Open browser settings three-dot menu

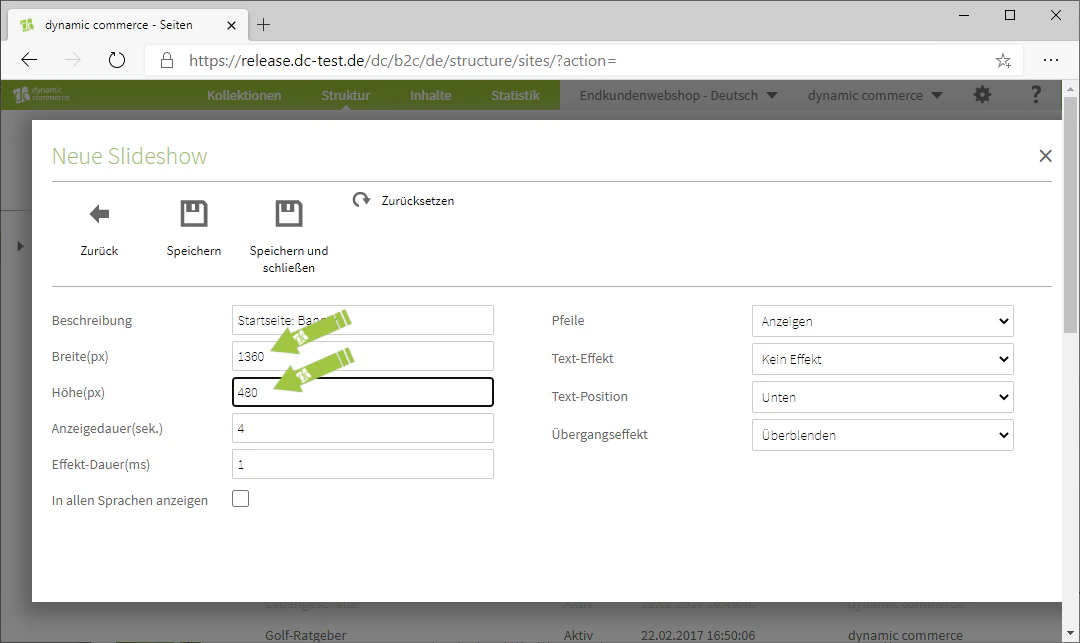click(x=1050, y=60)
